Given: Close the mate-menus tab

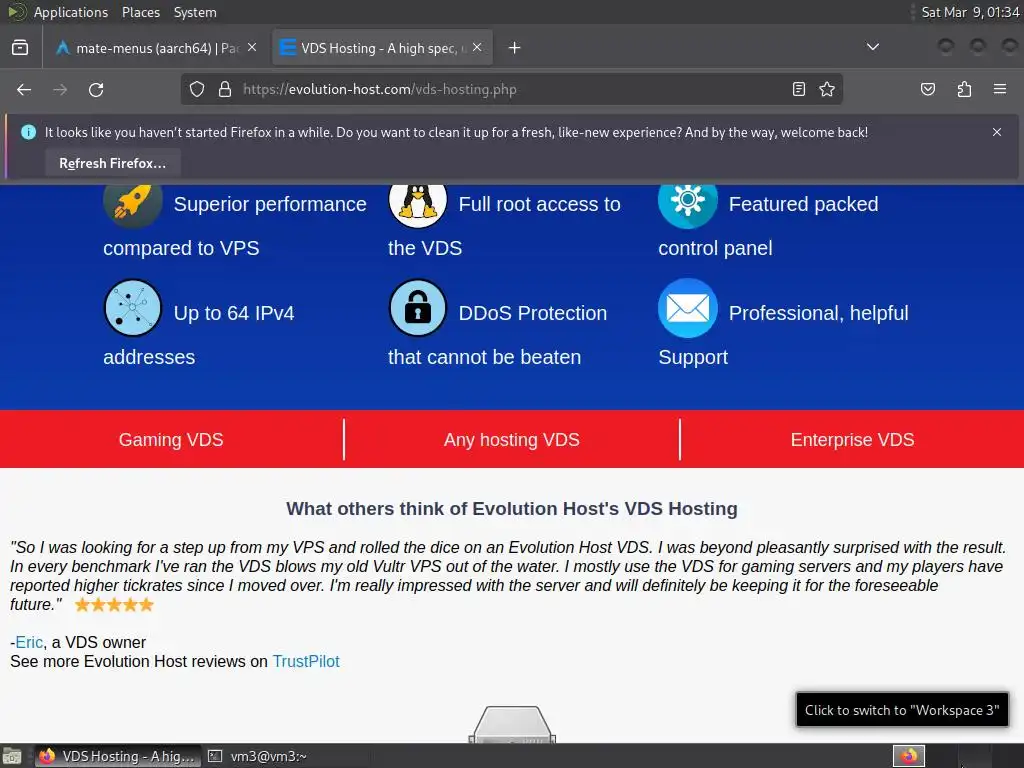Looking at the screenshot, I should 252,48.
